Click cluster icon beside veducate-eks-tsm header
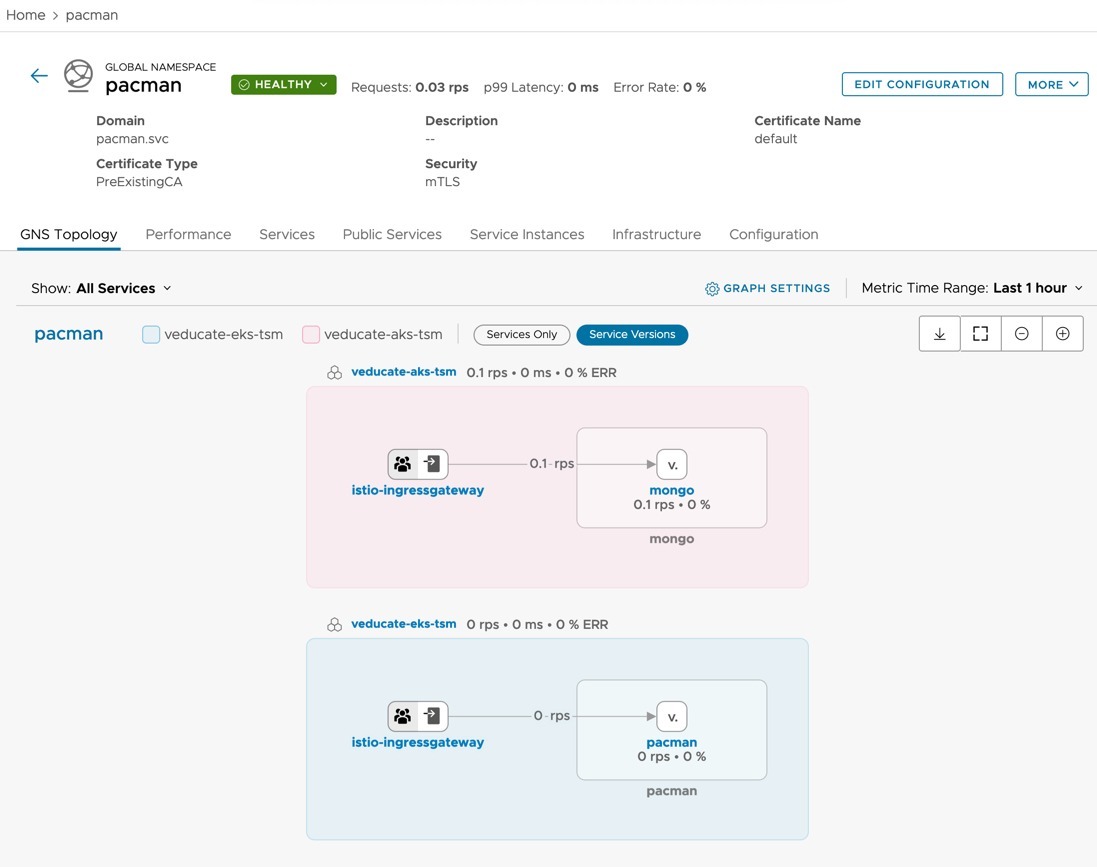The image size is (1097, 867). (334, 625)
